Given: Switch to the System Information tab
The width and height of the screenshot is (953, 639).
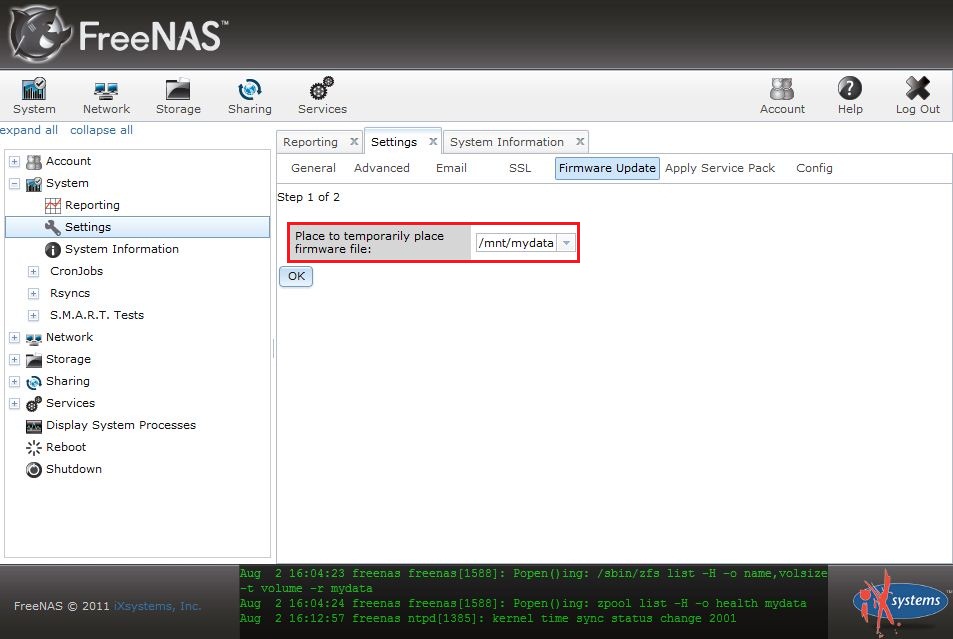Looking at the screenshot, I should 507,142.
